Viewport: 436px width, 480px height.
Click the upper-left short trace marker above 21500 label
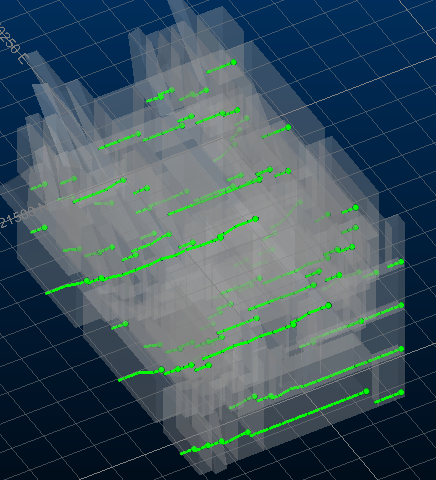45,184
